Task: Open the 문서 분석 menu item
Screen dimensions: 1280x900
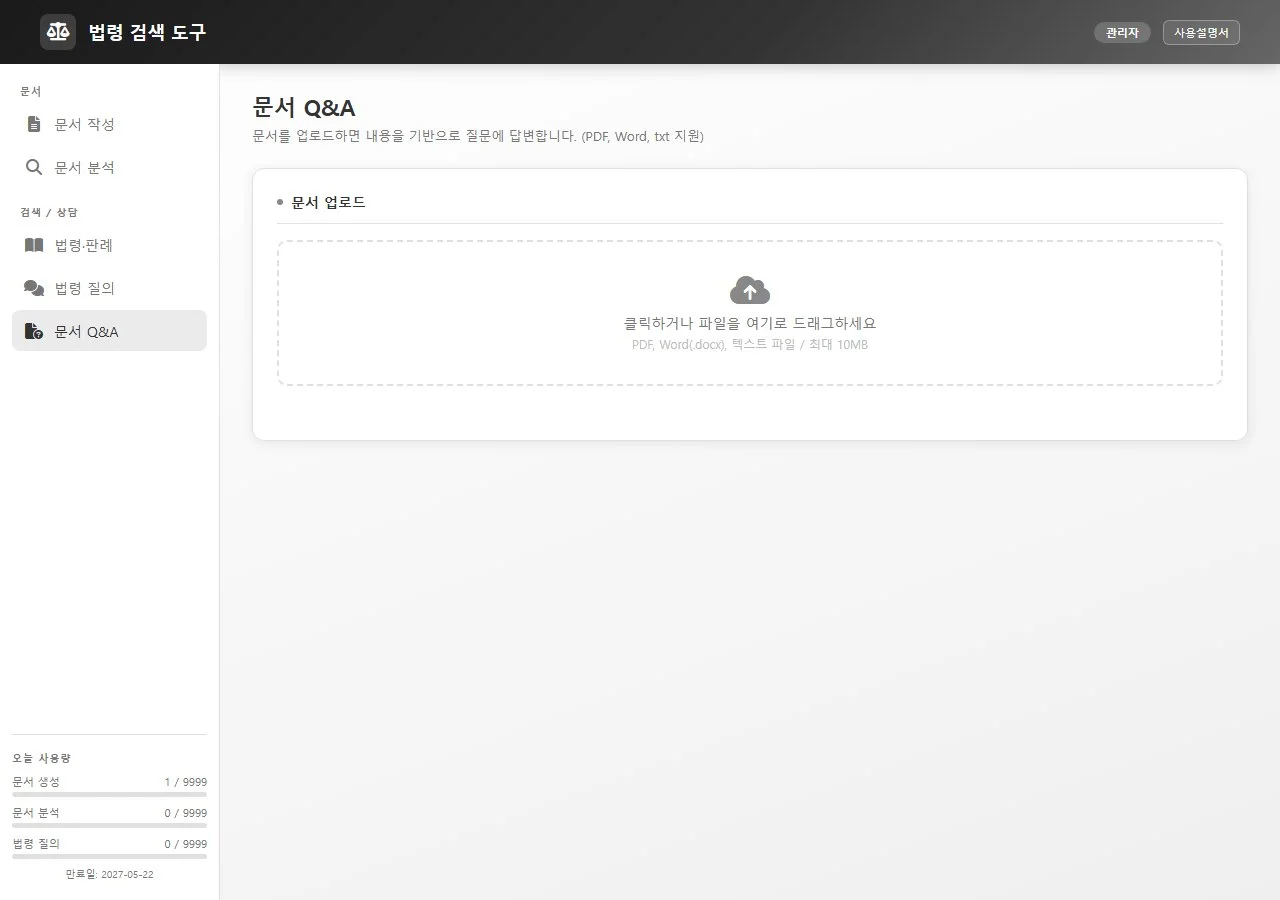Action: pos(109,167)
